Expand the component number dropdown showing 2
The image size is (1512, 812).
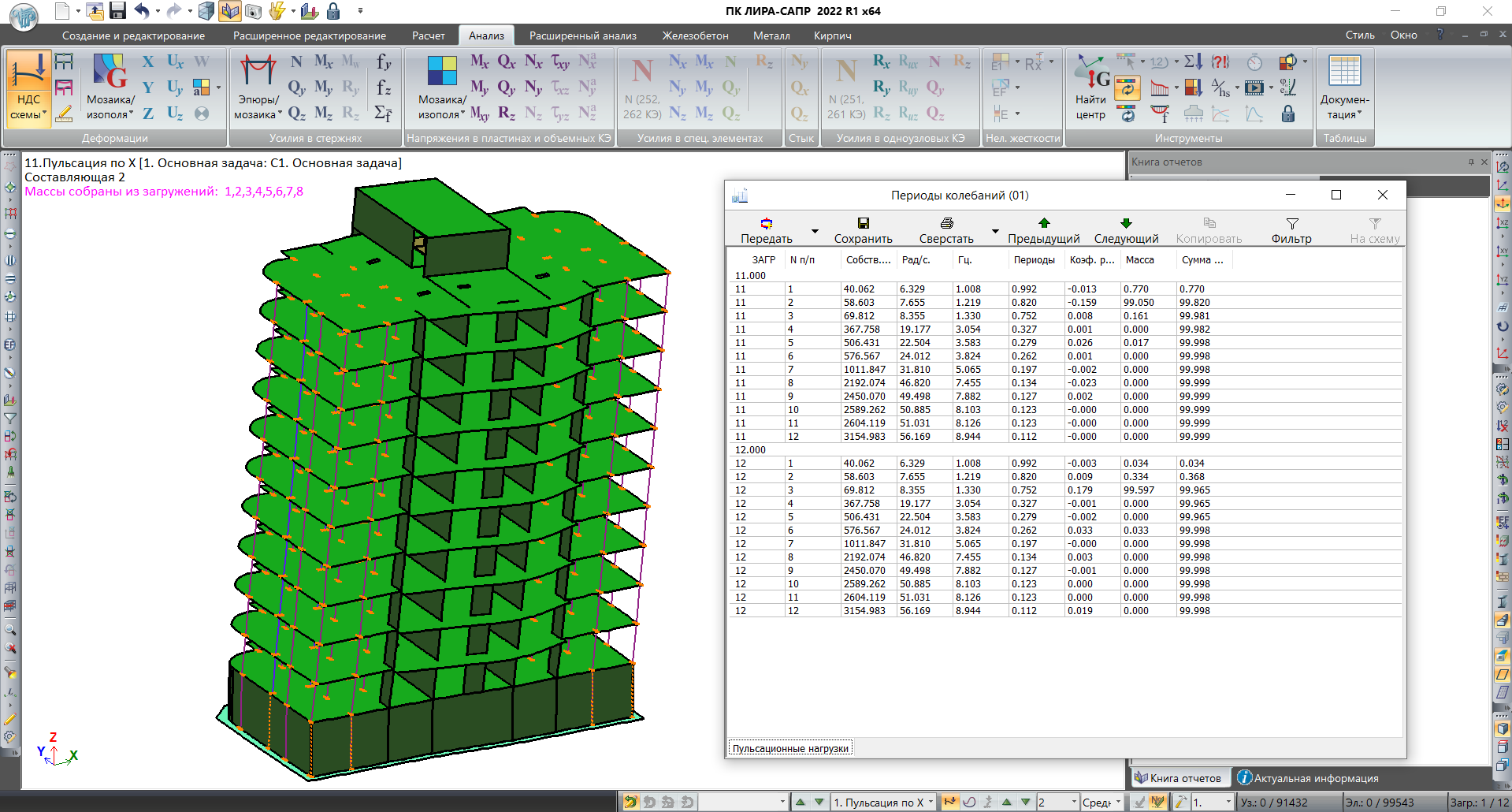(1073, 802)
